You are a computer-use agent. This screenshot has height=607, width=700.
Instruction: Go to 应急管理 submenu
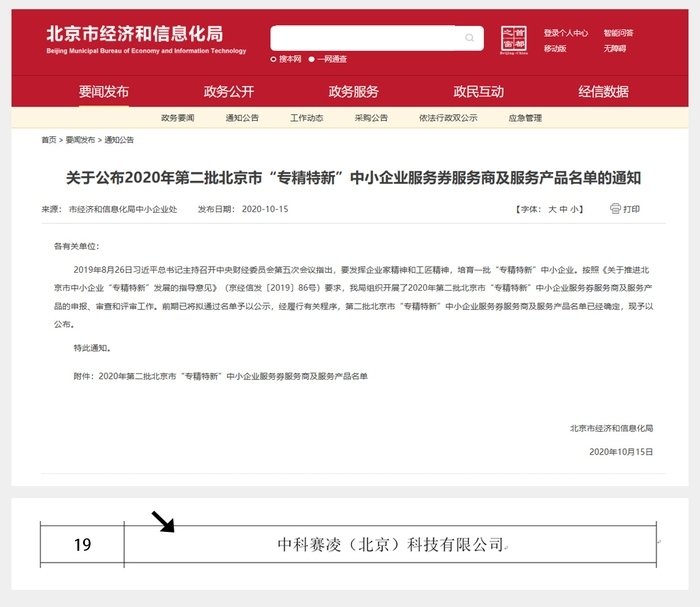point(525,118)
